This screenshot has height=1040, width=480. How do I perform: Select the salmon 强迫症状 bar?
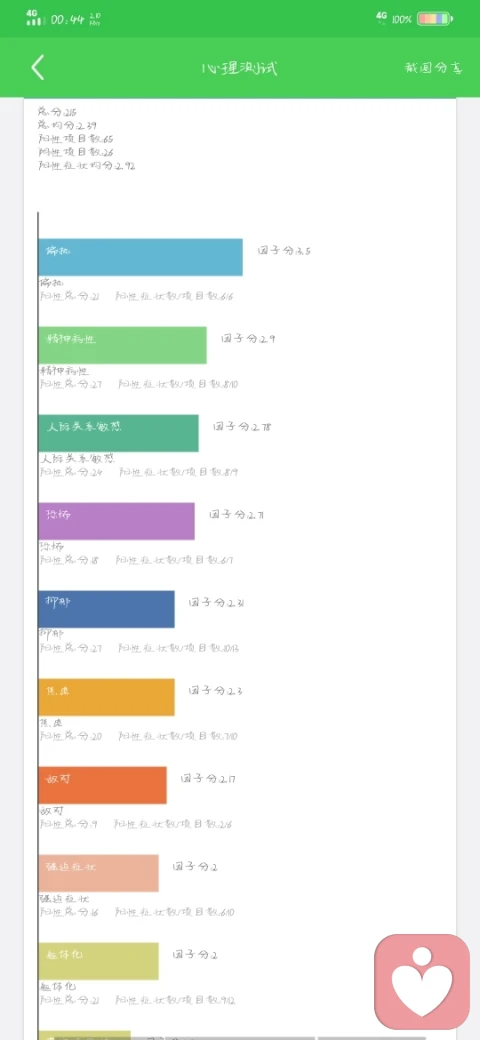tap(99, 873)
